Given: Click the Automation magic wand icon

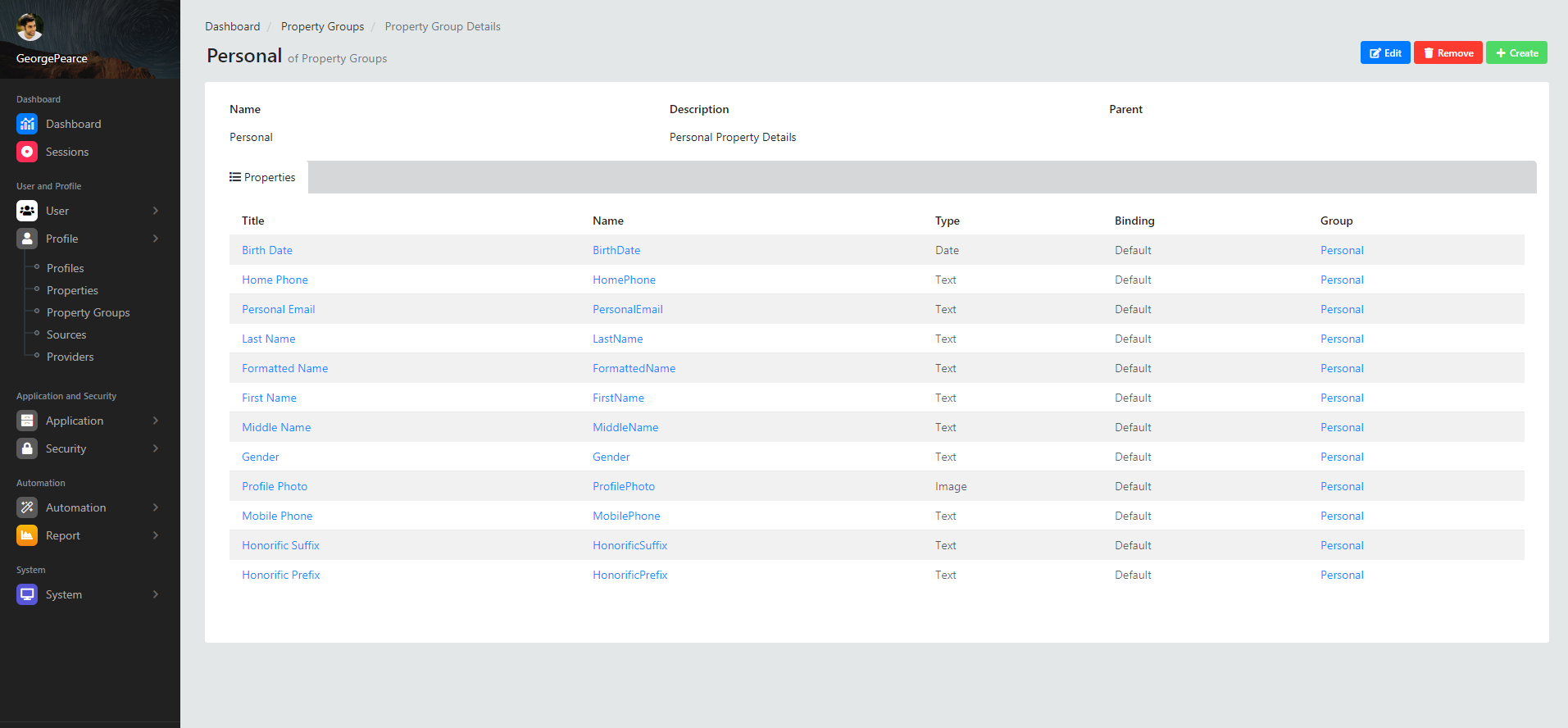Looking at the screenshot, I should click(27, 507).
